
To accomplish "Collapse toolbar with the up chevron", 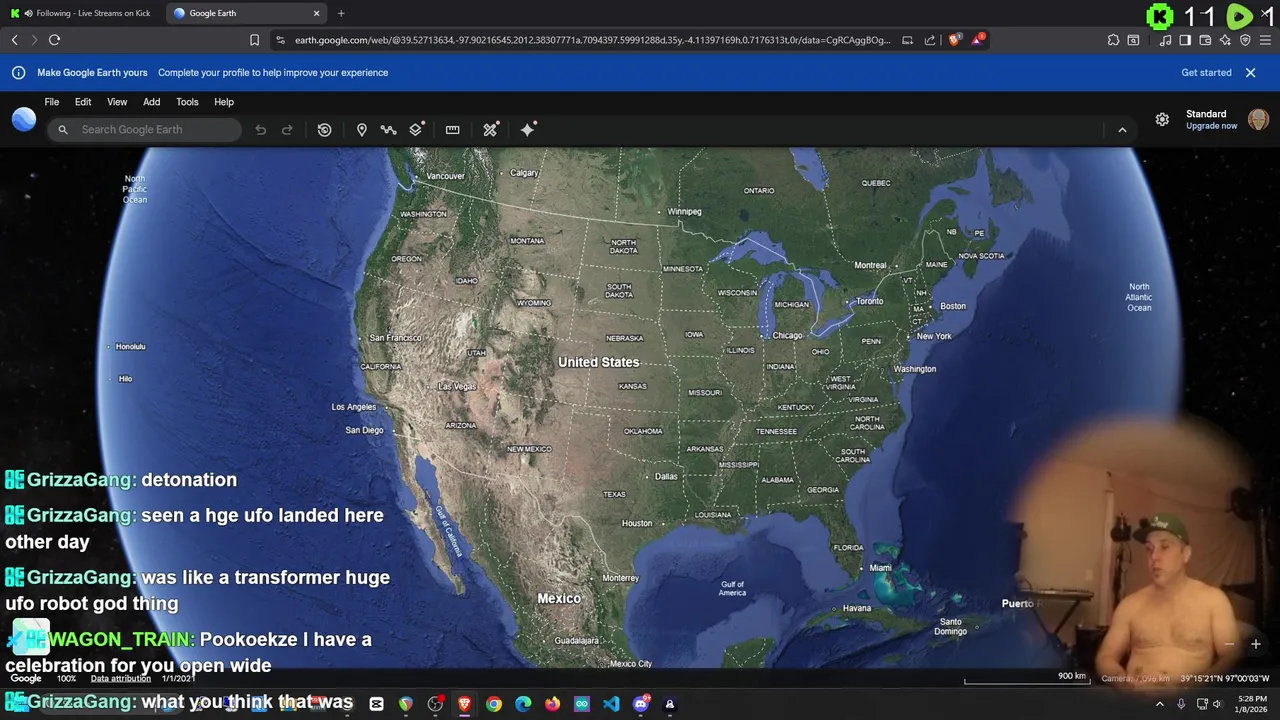I will pyautogui.click(x=1122, y=130).
